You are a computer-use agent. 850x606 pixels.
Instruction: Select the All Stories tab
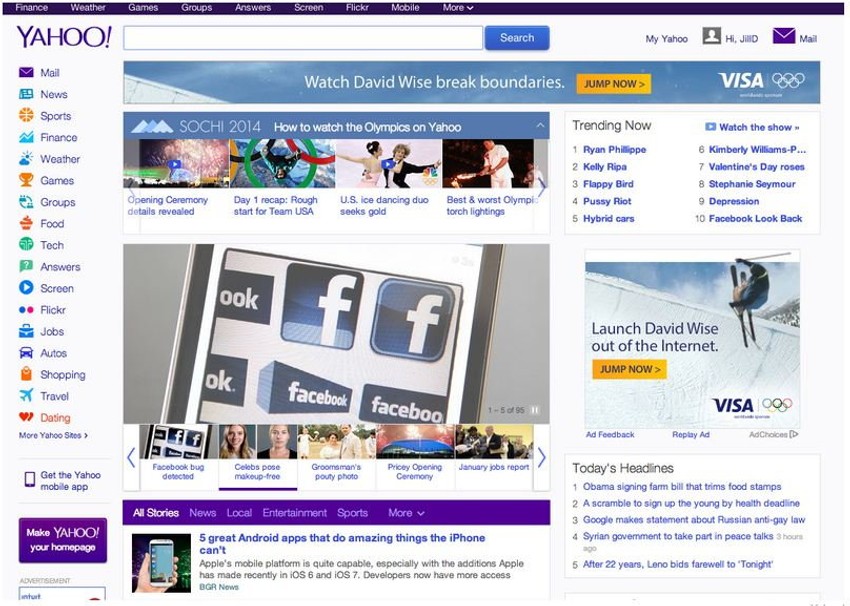coord(156,513)
